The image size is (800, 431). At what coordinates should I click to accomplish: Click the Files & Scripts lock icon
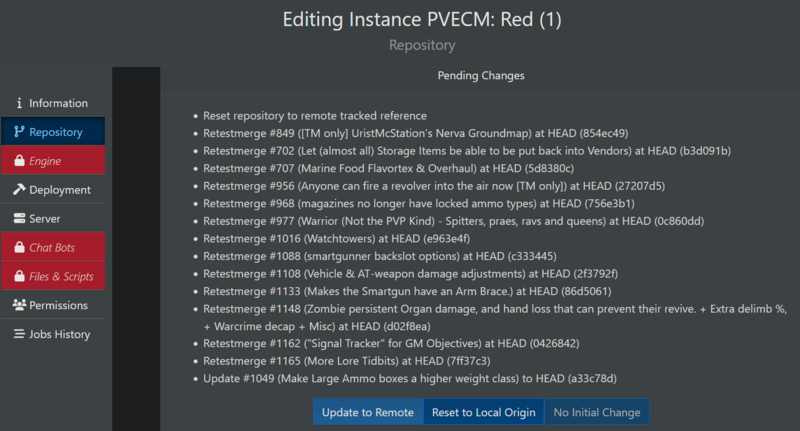(19, 276)
